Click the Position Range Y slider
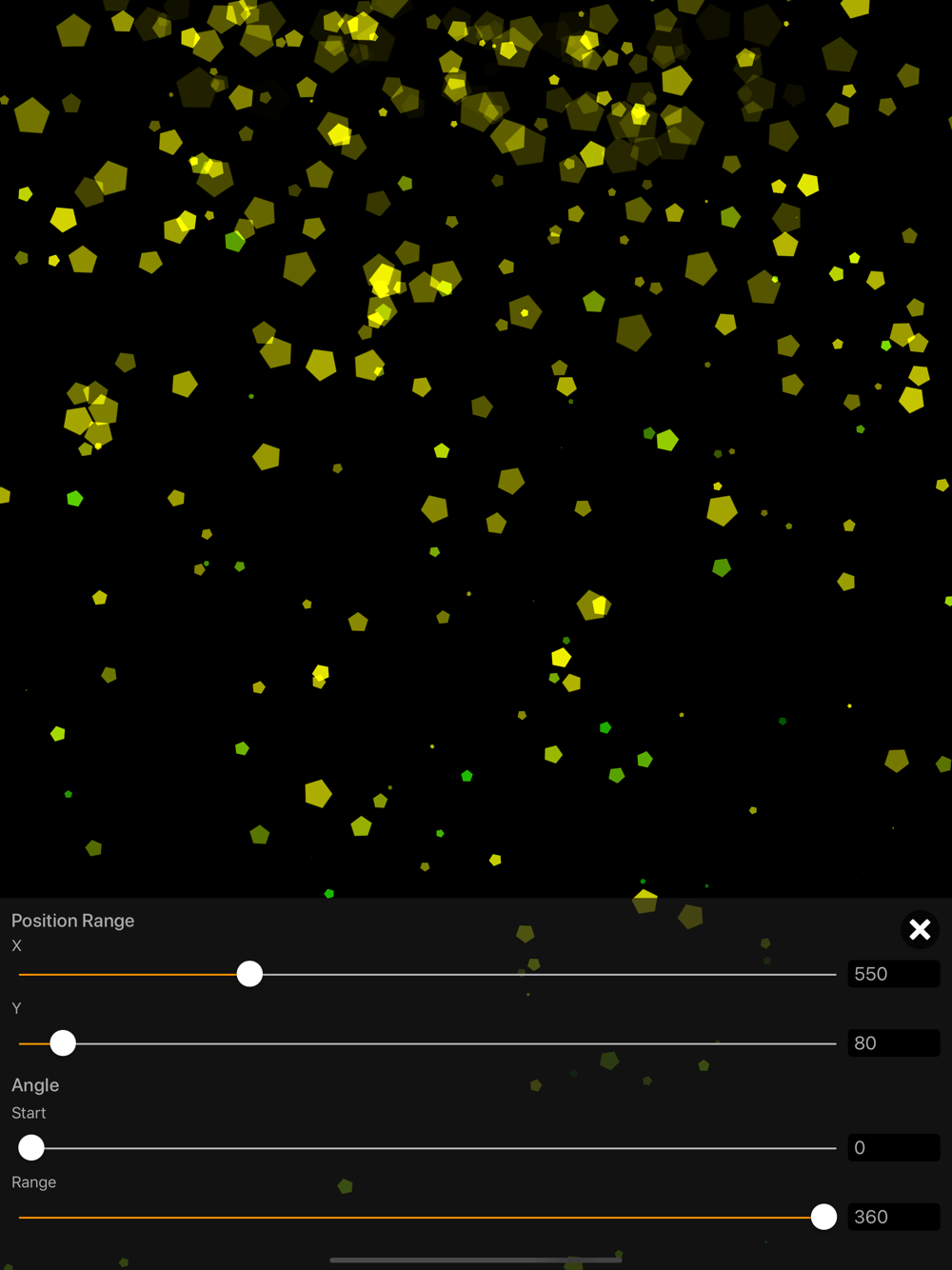This screenshot has height=1270, width=952. point(427,1043)
